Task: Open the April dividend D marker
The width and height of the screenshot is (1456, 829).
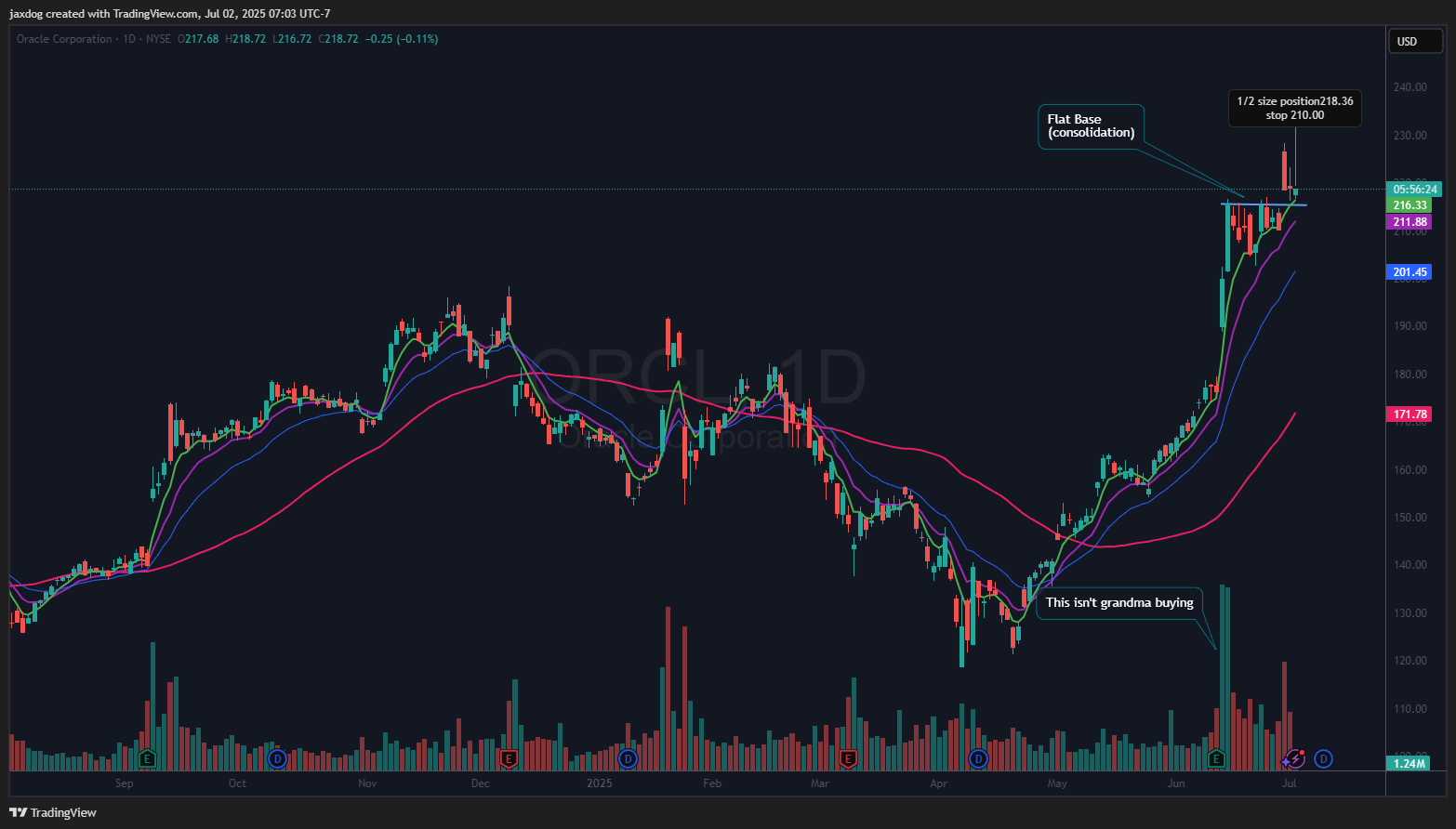Action: [x=977, y=759]
